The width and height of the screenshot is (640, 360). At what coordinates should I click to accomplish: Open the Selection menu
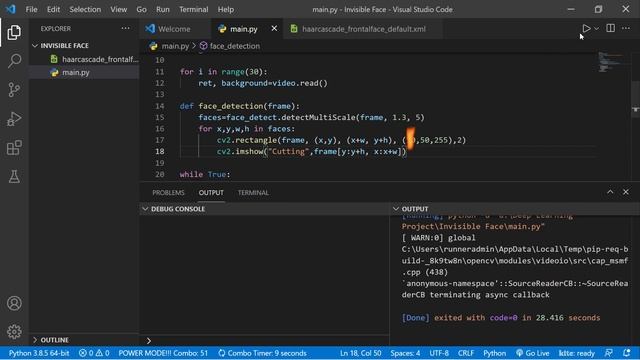[x=85, y=9]
